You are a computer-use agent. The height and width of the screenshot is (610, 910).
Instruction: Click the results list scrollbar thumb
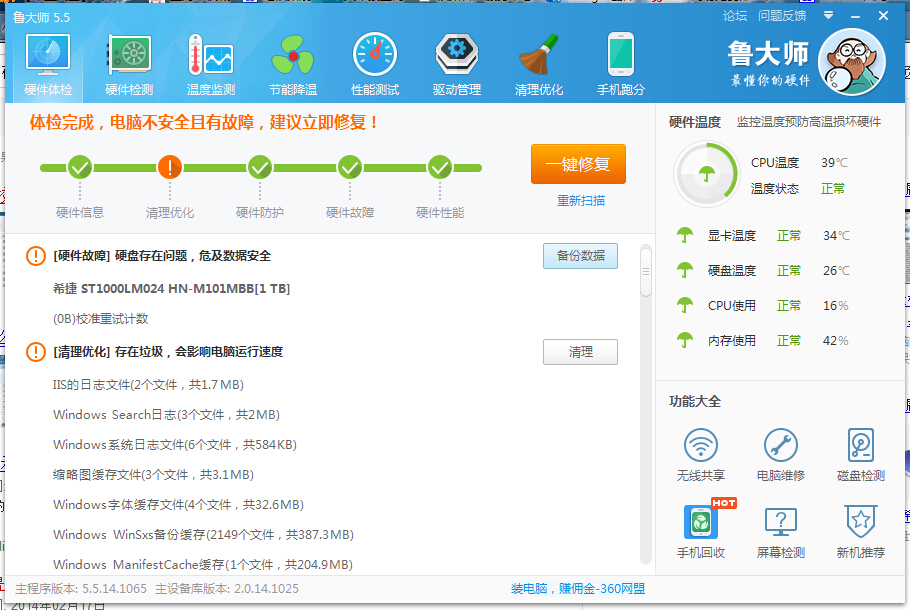pyautogui.click(x=645, y=272)
